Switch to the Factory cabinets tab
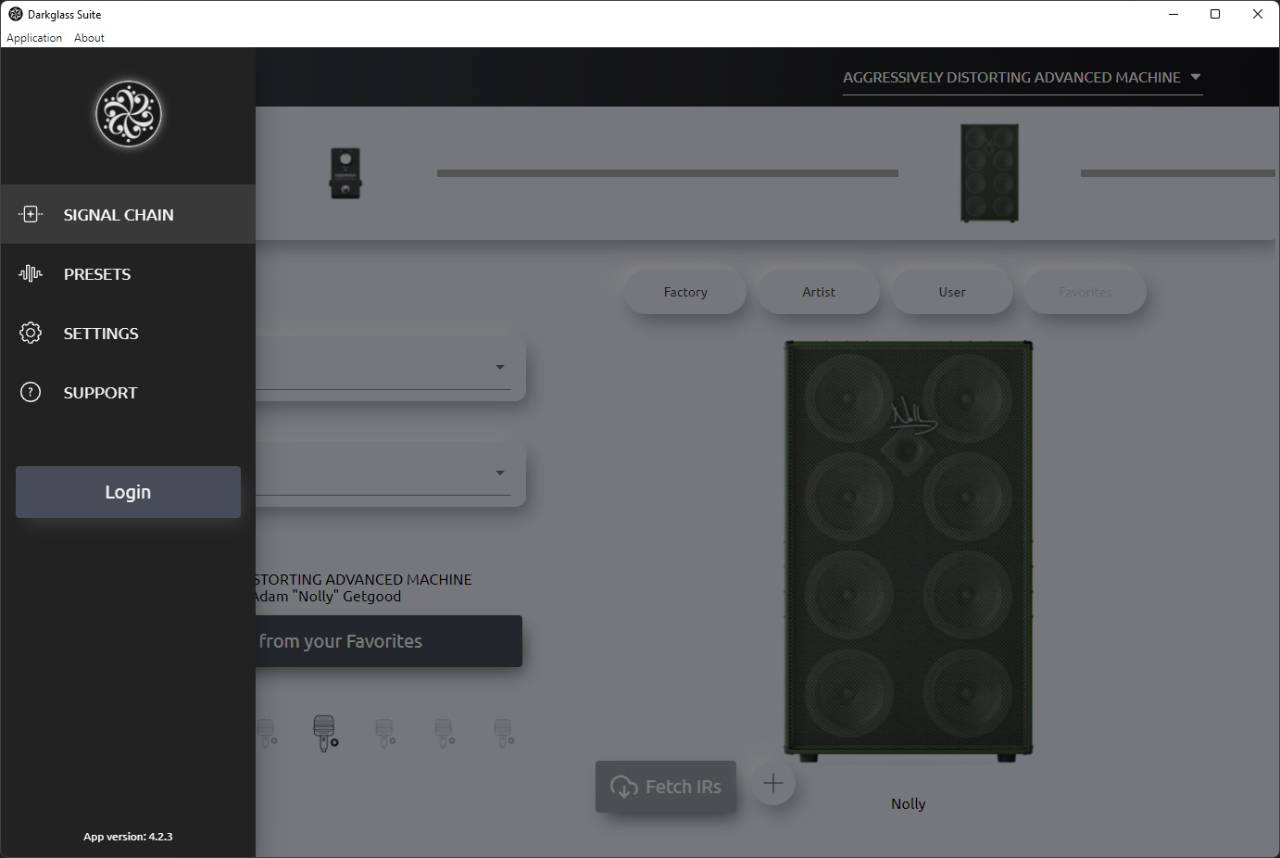 [685, 292]
